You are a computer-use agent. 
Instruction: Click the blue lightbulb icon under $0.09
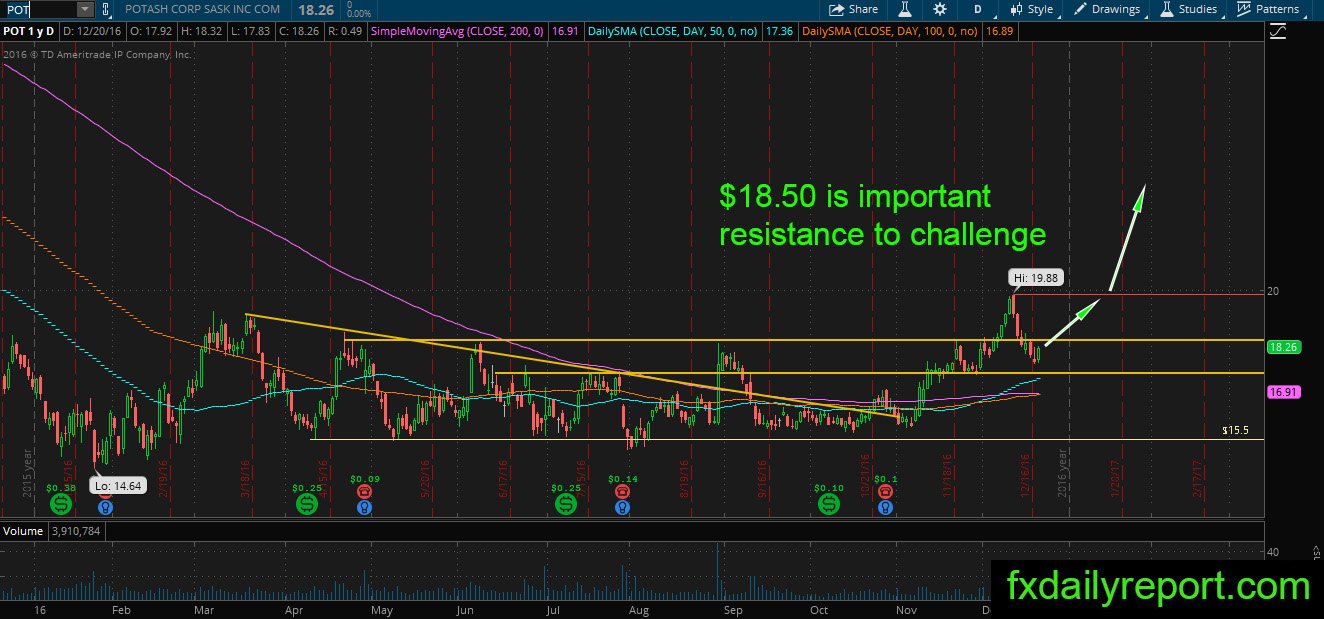coord(365,507)
